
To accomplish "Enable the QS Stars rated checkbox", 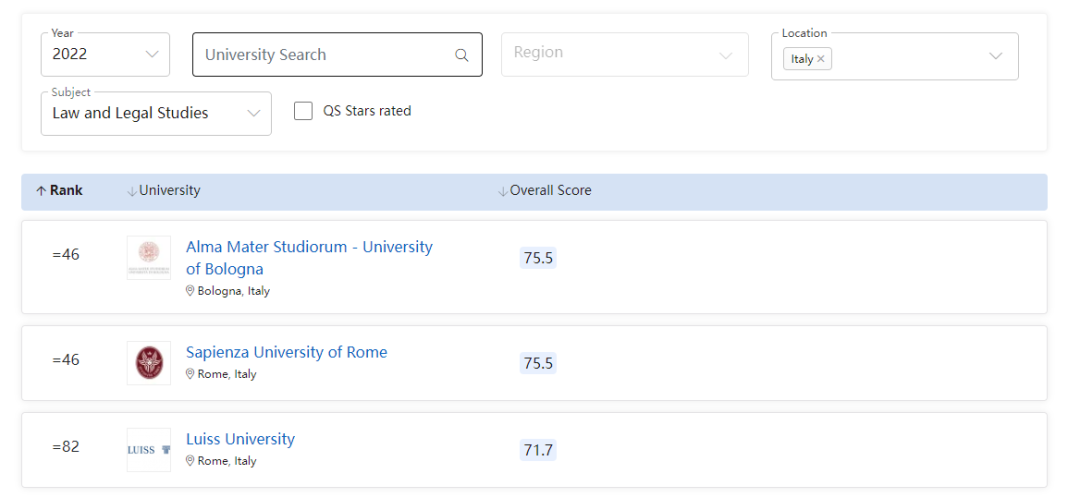I will (x=303, y=111).
